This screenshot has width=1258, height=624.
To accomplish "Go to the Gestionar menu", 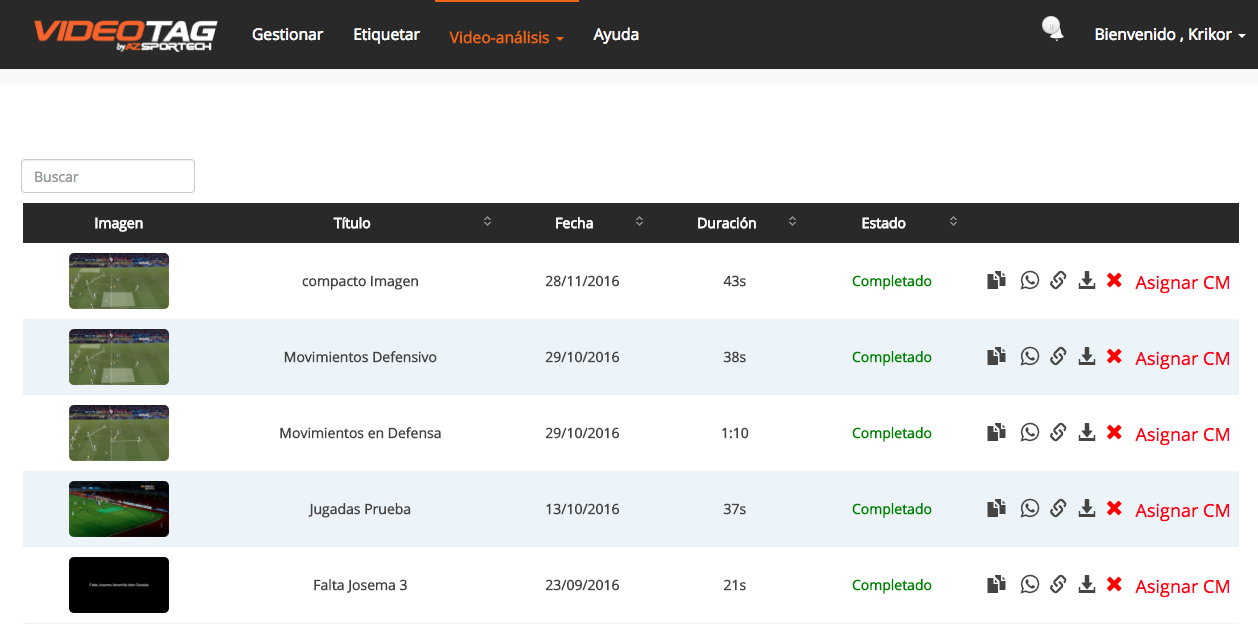I will tap(287, 35).
